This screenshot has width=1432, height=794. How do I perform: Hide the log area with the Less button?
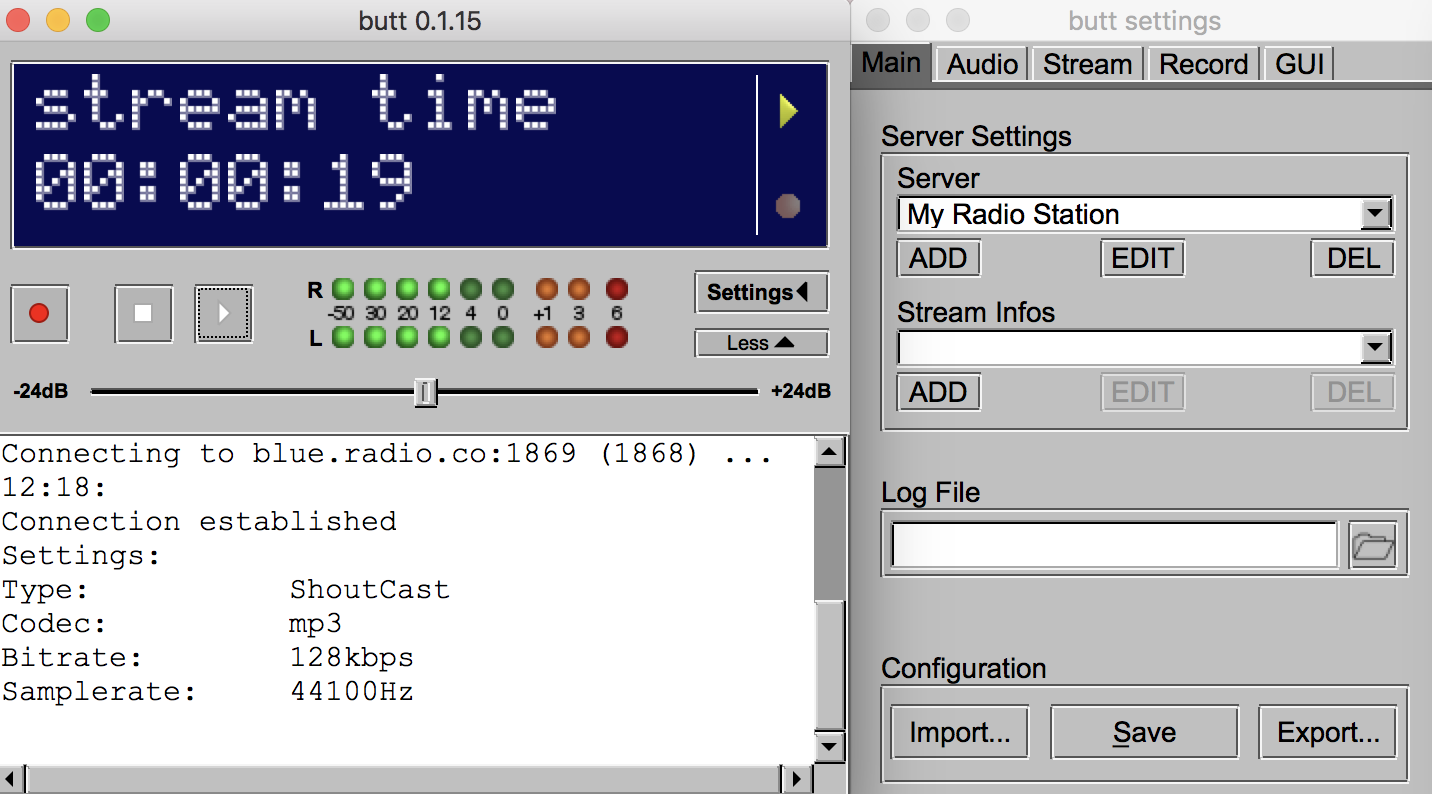point(762,343)
